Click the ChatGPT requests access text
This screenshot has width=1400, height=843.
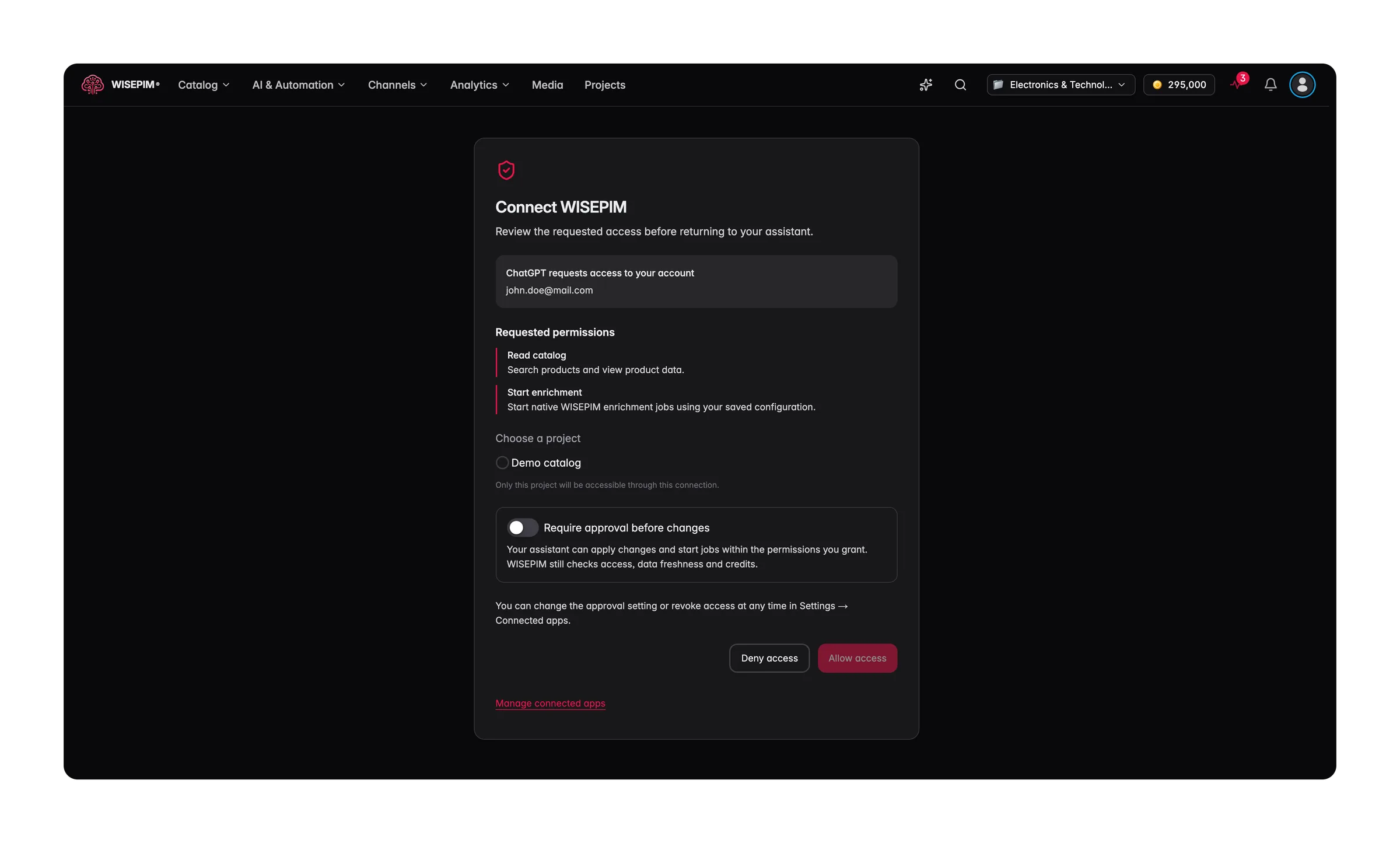click(x=600, y=272)
